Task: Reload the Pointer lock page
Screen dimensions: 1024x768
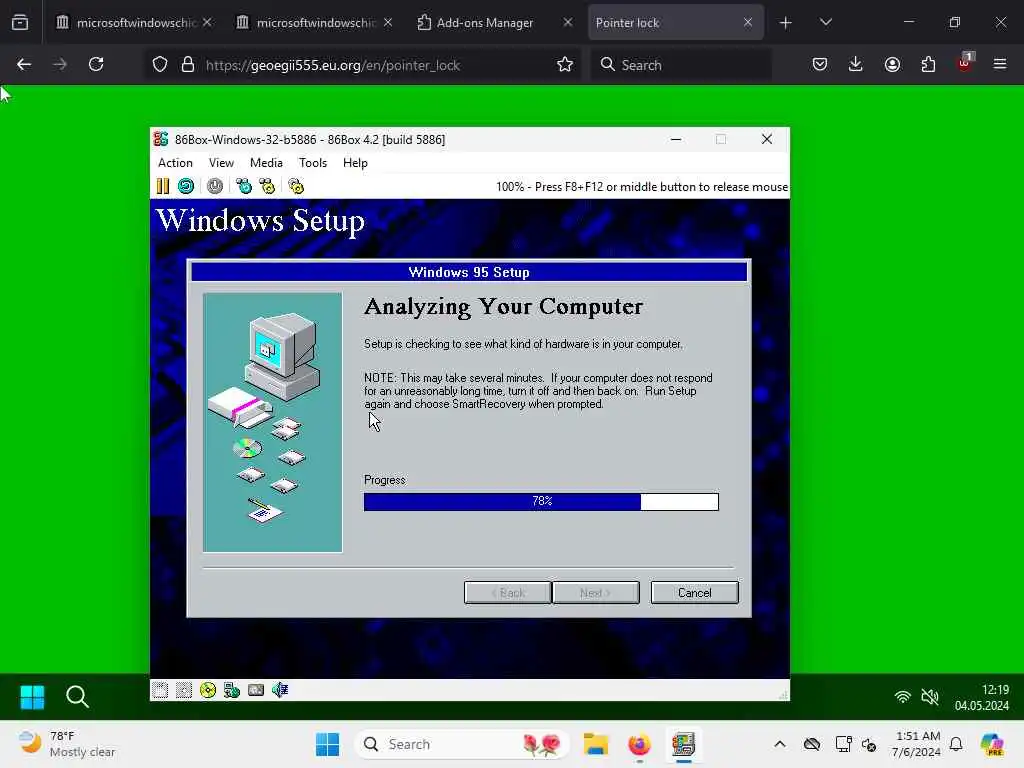Action: coord(96,64)
